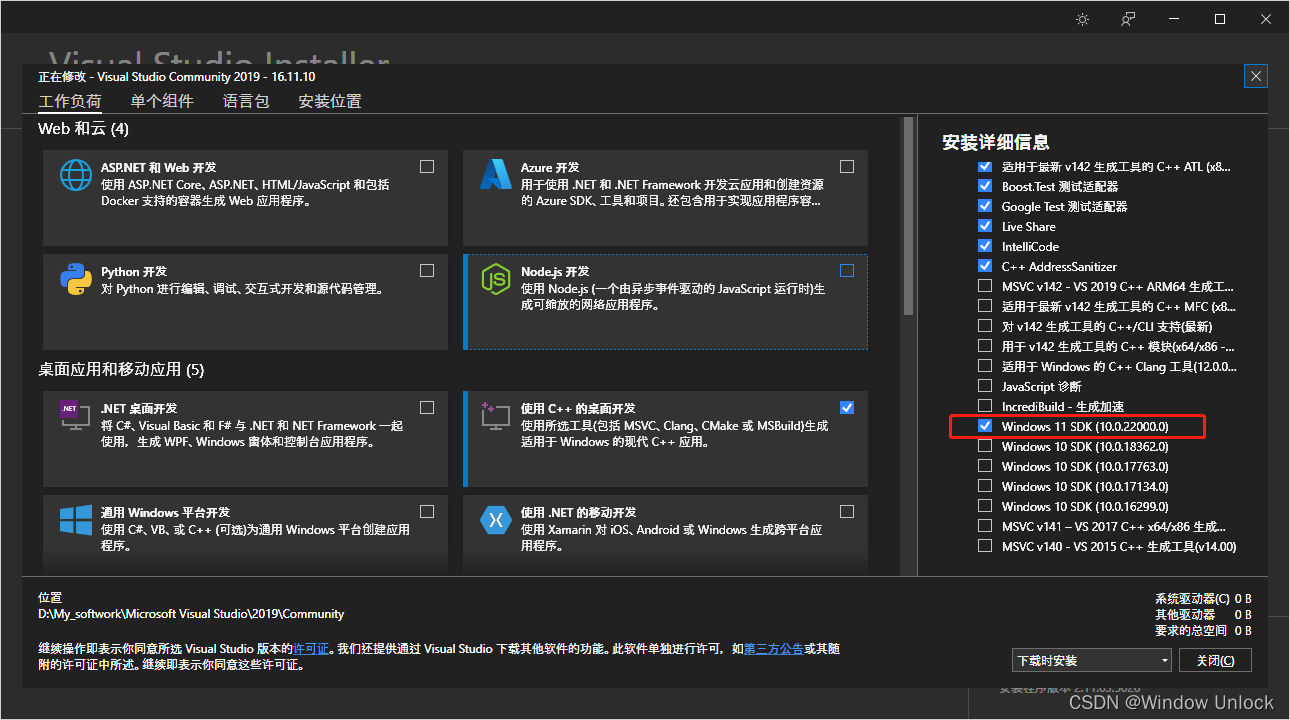Click the Web 和云 (4) section heading

(x=84, y=129)
